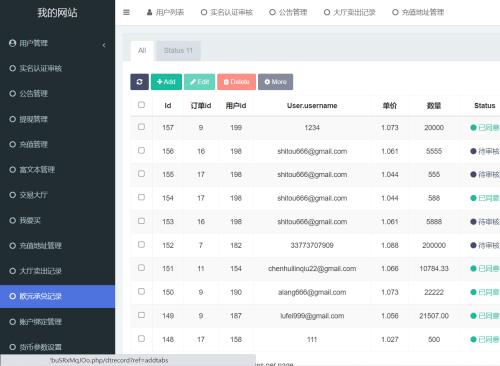The image size is (500, 366).
Task: Click username 33773707909 in row 152
Action: click(x=312, y=245)
